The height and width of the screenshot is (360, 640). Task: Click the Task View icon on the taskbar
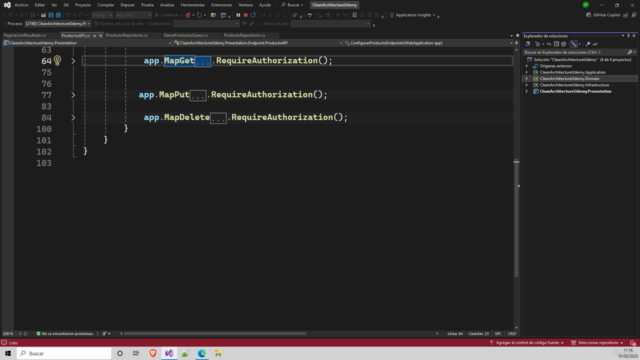[136, 353]
